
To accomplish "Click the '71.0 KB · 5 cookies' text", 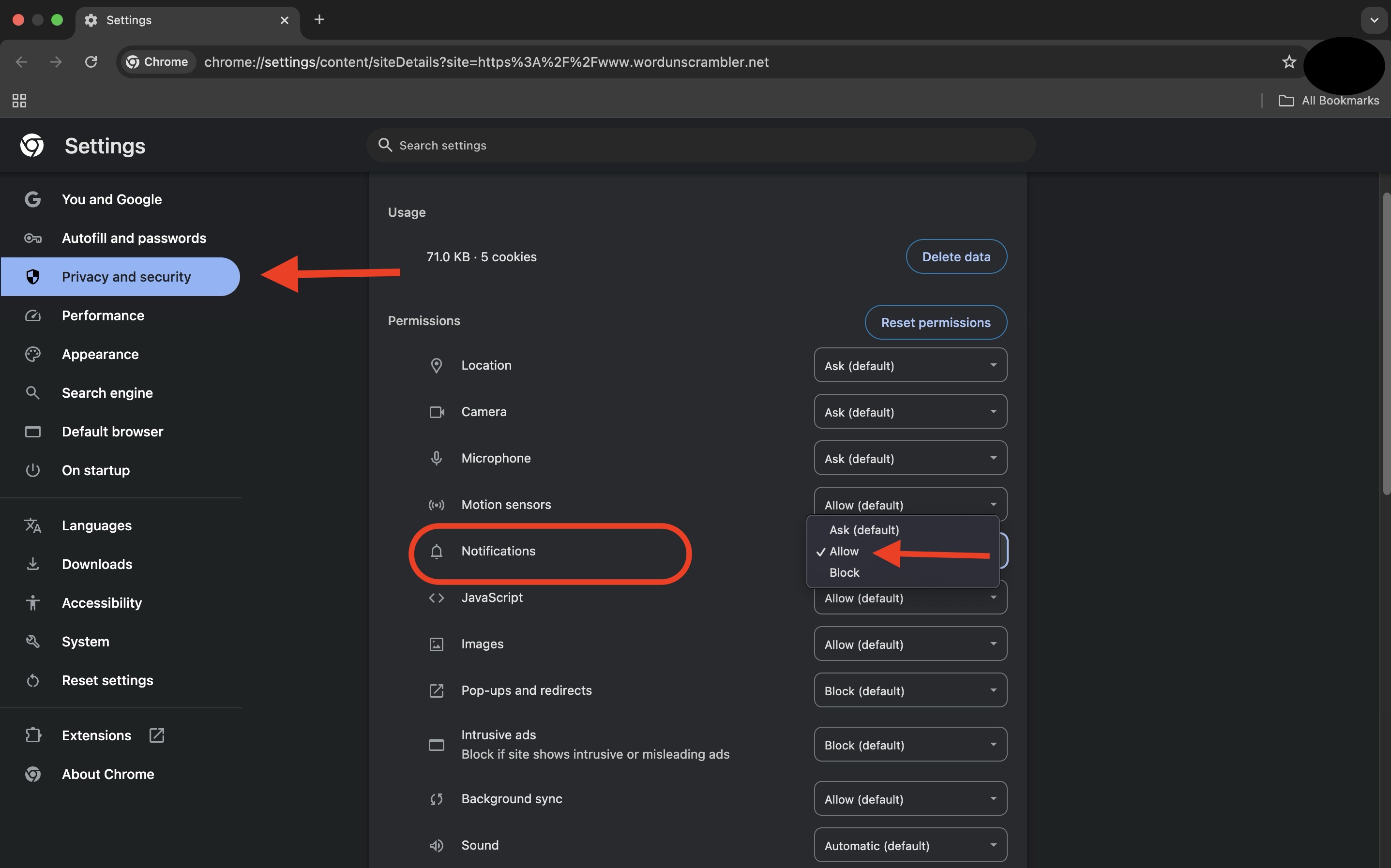I will pyautogui.click(x=481, y=256).
